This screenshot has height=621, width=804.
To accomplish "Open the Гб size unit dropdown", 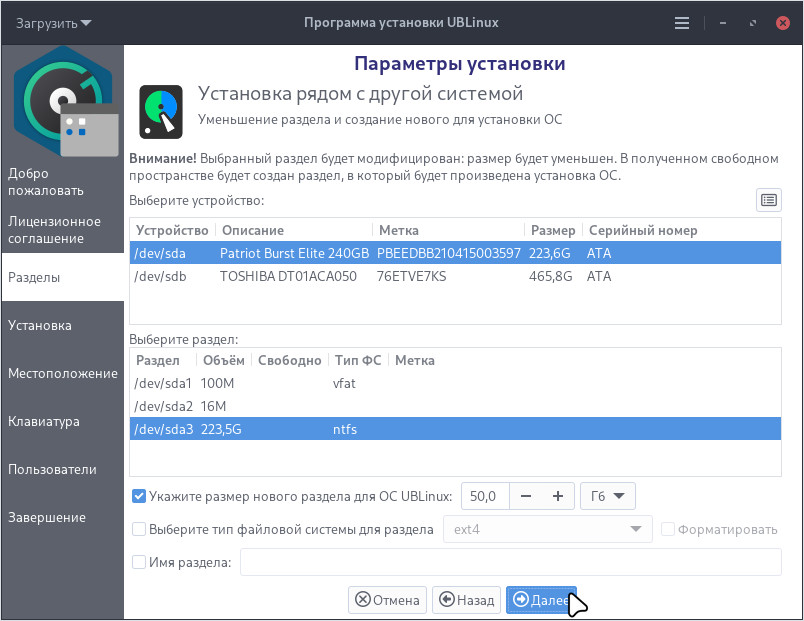I will (608, 496).
